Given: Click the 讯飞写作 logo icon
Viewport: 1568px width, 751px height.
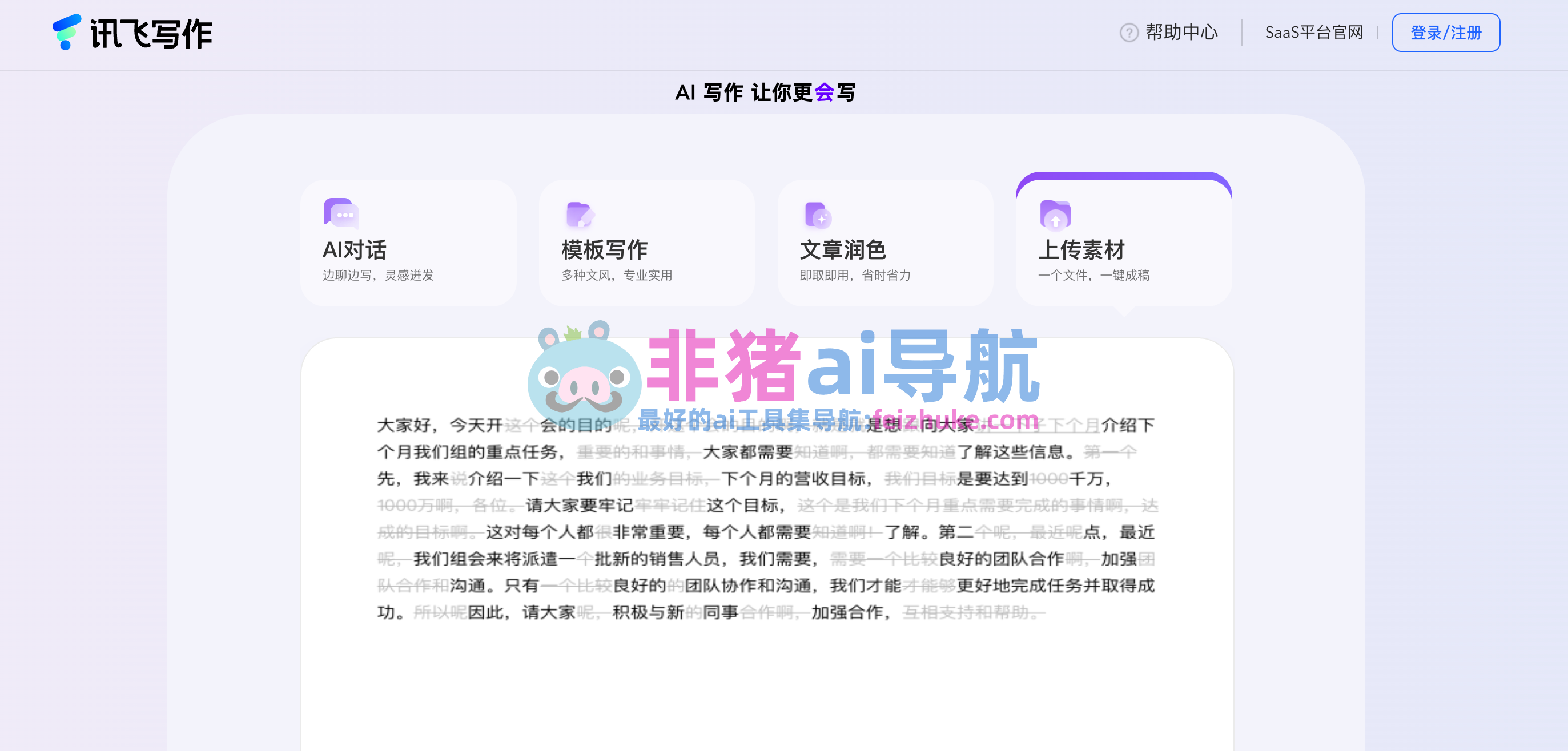Looking at the screenshot, I should pyautogui.click(x=66, y=31).
